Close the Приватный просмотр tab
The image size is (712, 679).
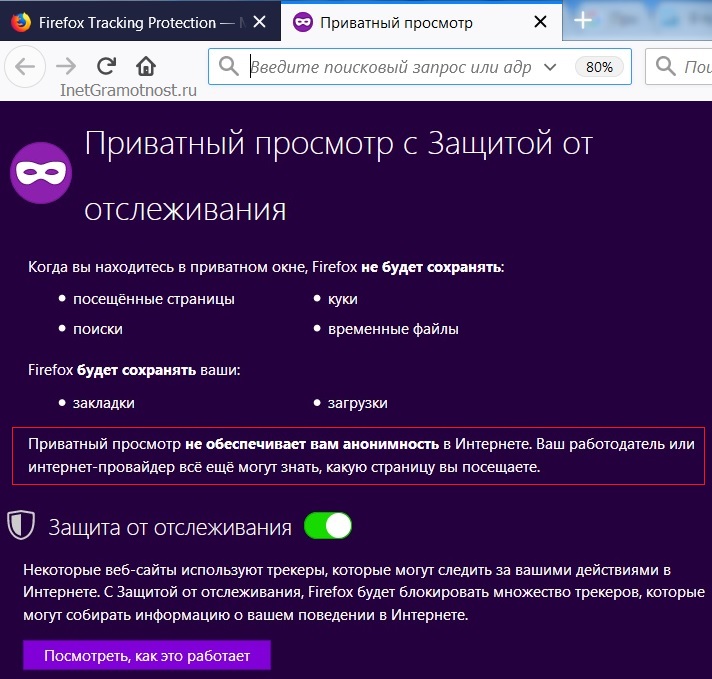540,21
